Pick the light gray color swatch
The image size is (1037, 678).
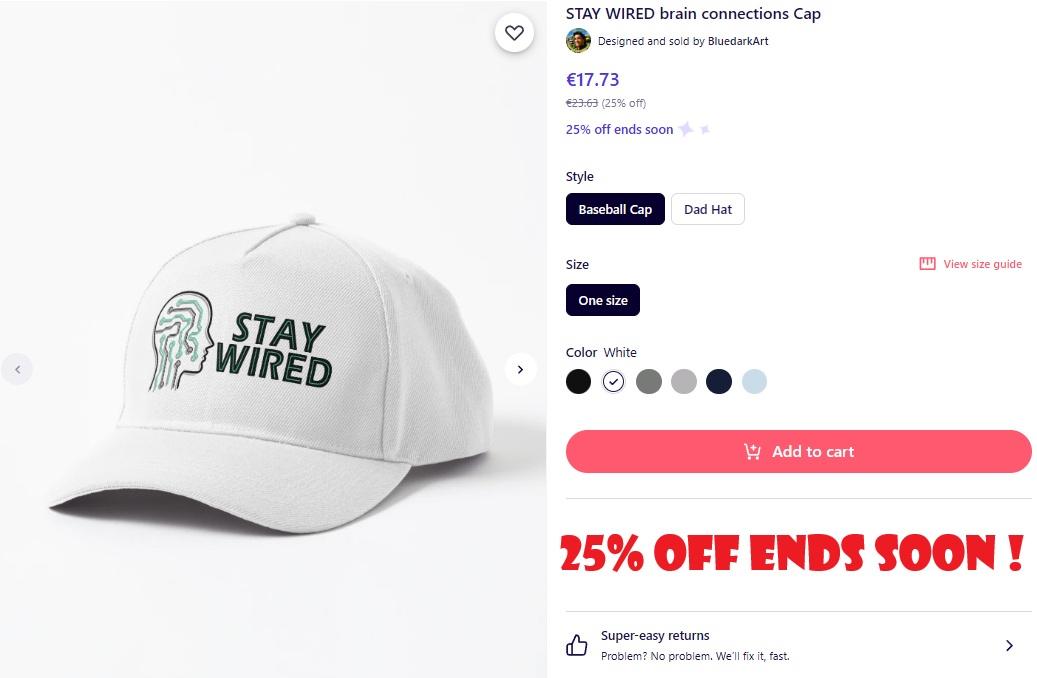(x=684, y=381)
